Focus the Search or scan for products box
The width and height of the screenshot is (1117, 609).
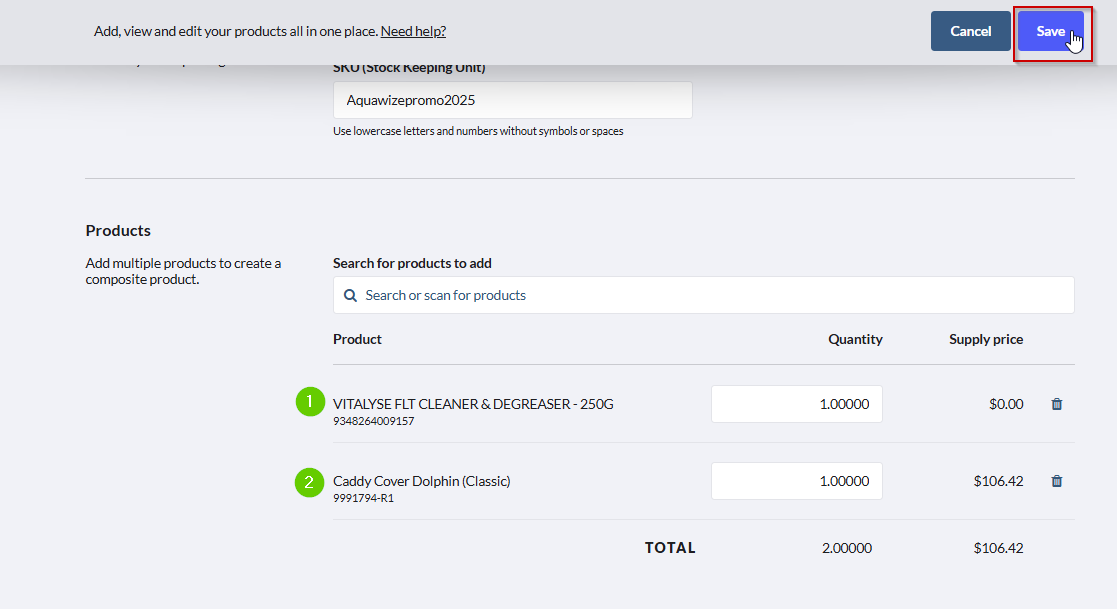coord(703,295)
